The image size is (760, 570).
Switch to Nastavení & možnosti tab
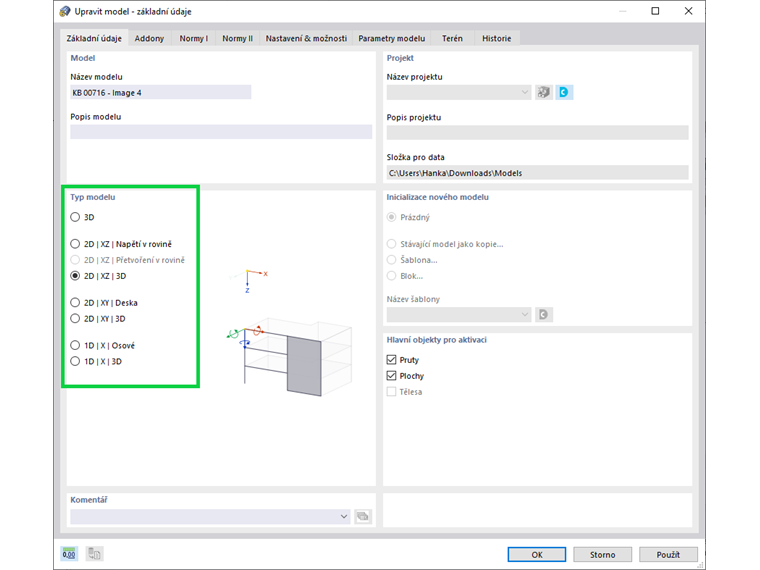[306, 38]
